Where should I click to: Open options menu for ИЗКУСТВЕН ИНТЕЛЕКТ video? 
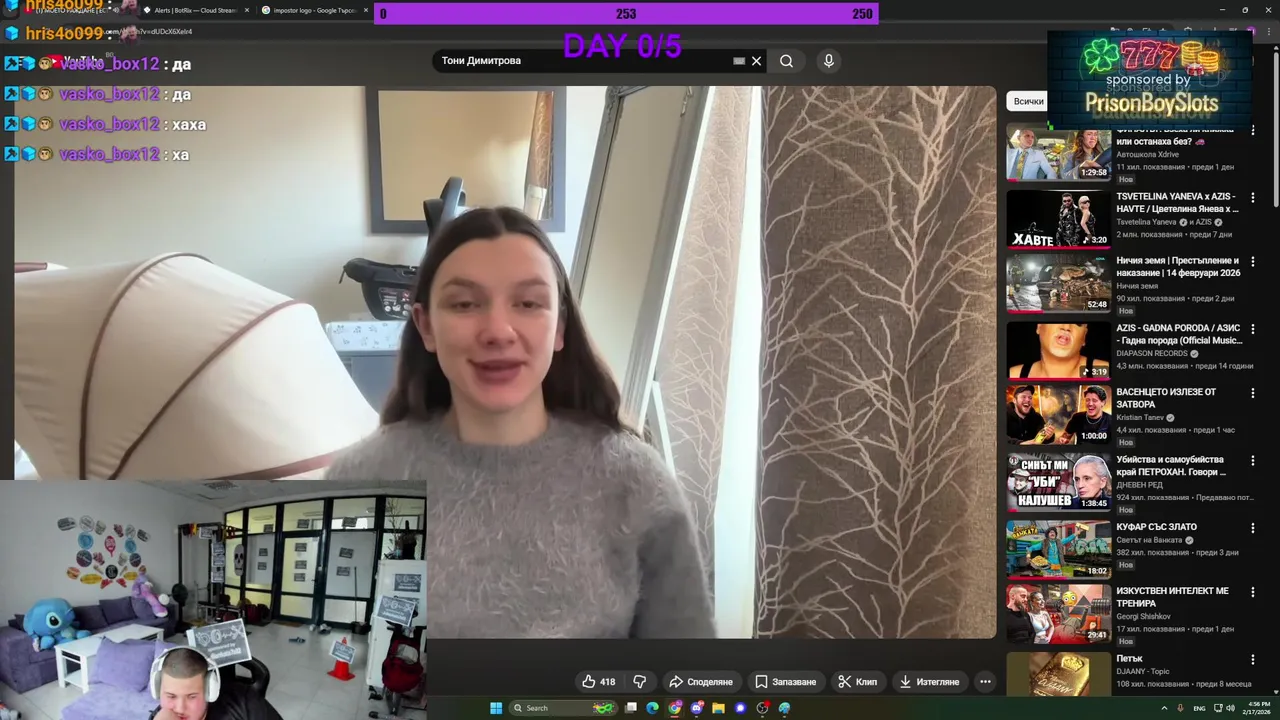(x=1252, y=592)
